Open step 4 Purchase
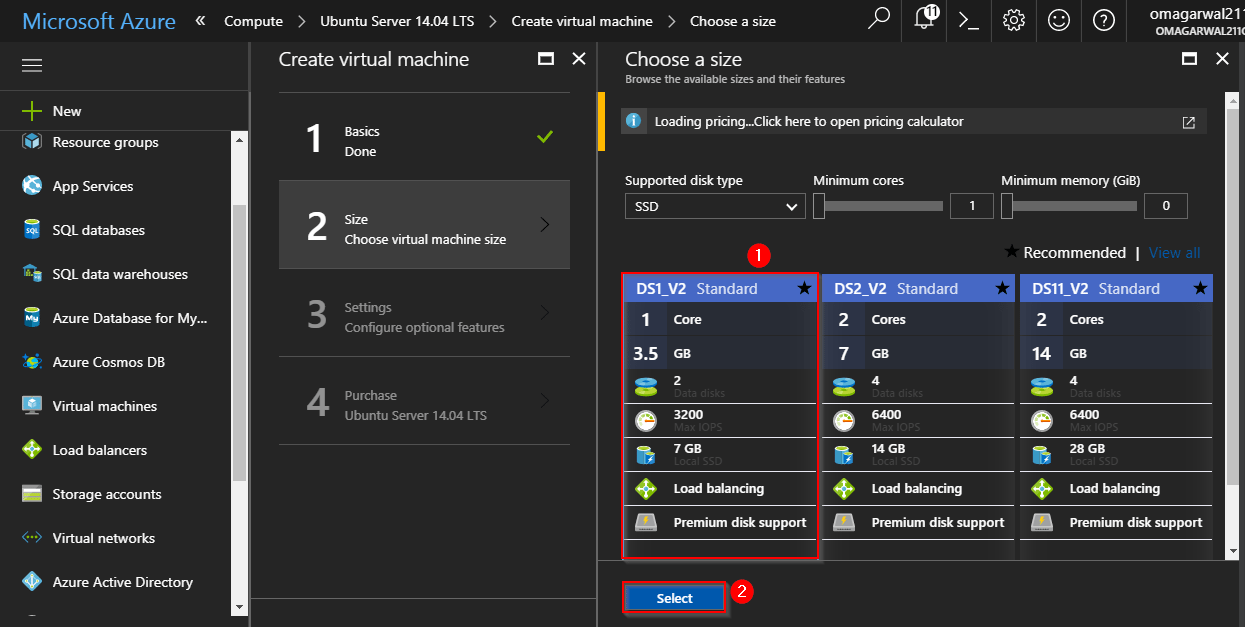 424,401
